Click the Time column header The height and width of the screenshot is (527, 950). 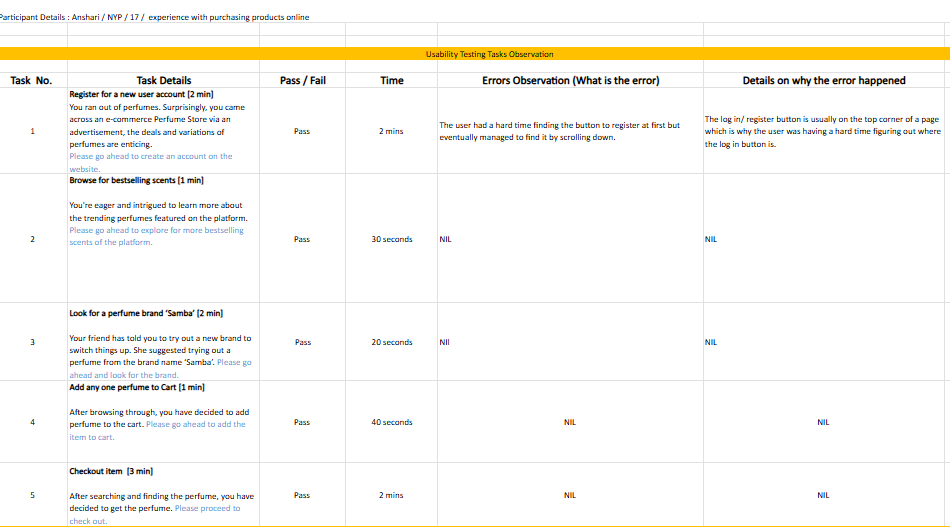(x=391, y=80)
